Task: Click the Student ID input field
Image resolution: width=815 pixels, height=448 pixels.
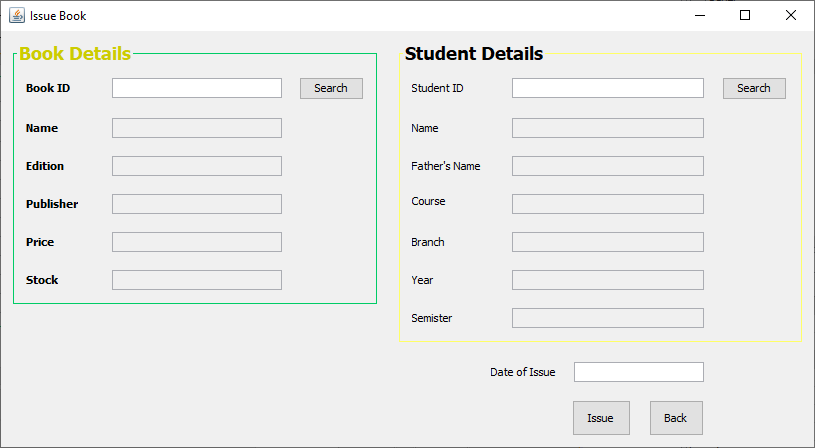Action: [607, 88]
